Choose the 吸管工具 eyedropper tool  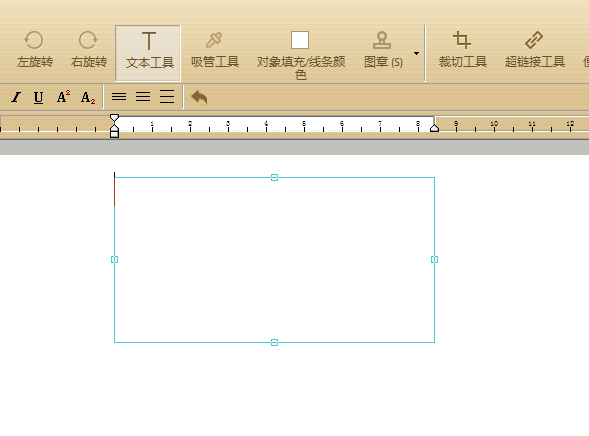pos(214,50)
